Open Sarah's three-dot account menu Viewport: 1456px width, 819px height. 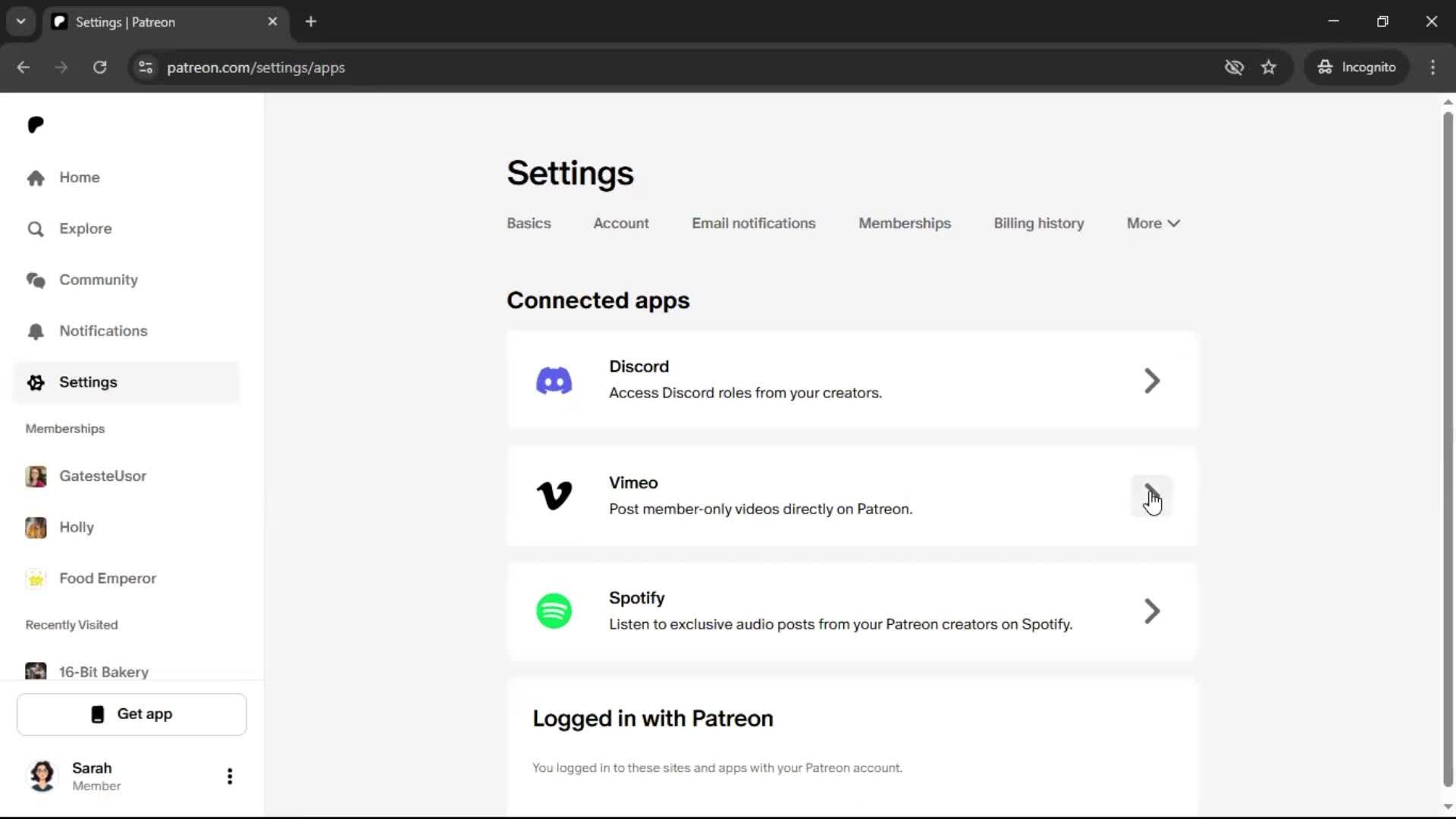(230, 776)
